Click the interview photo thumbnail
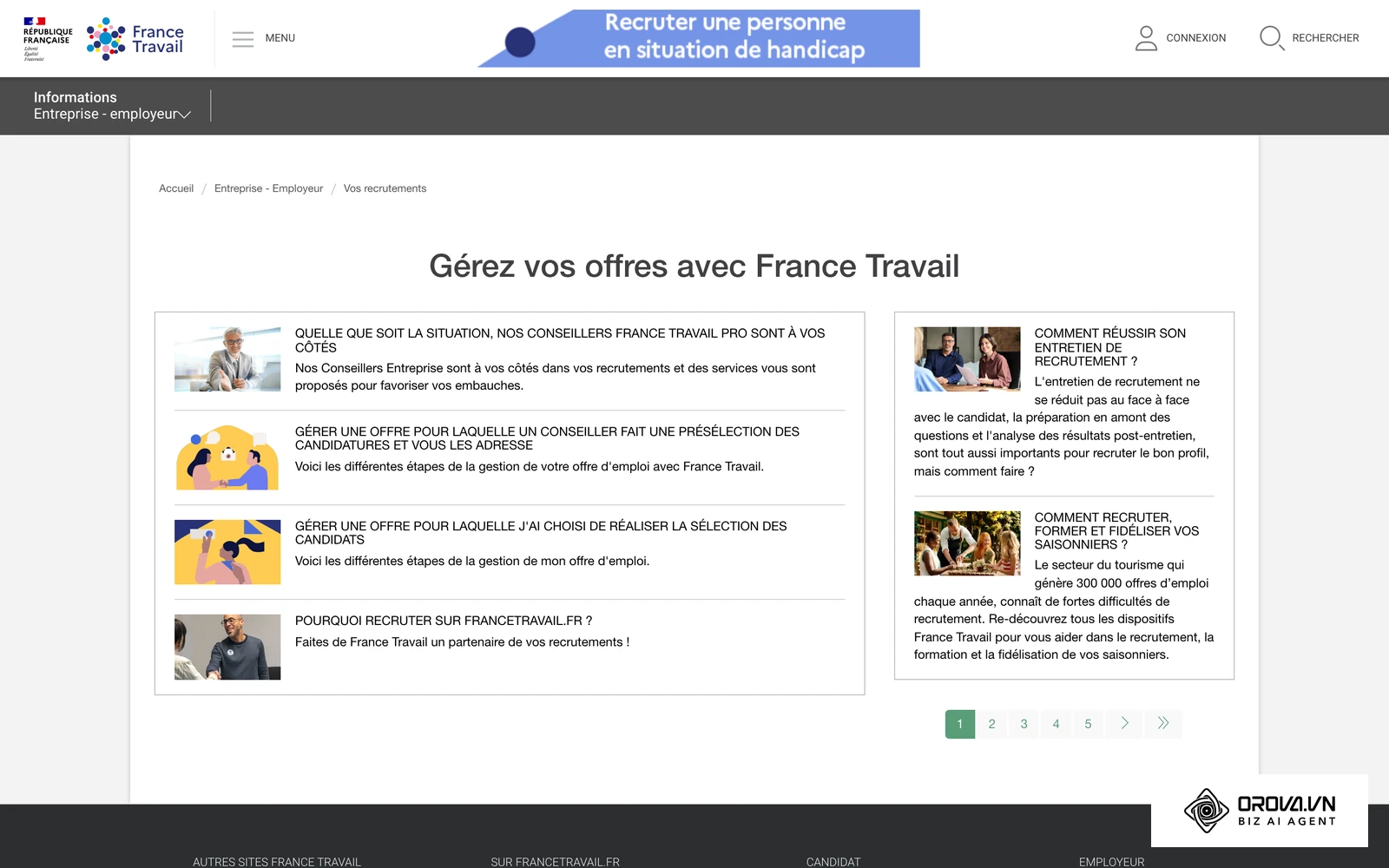Image resolution: width=1389 pixels, height=868 pixels. (967, 359)
